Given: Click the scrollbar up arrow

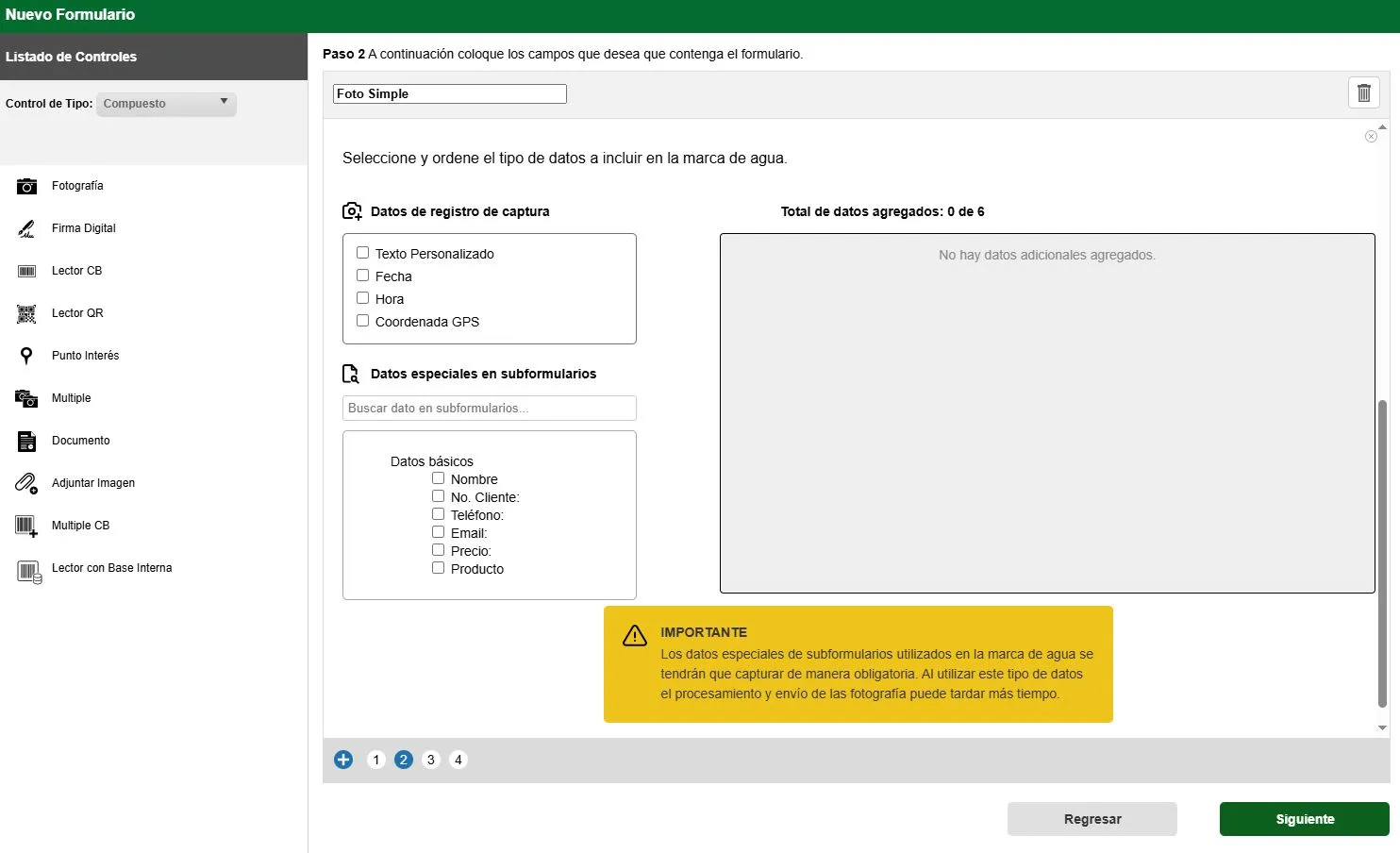Looking at the screenshot, I should pos(1382,126).
